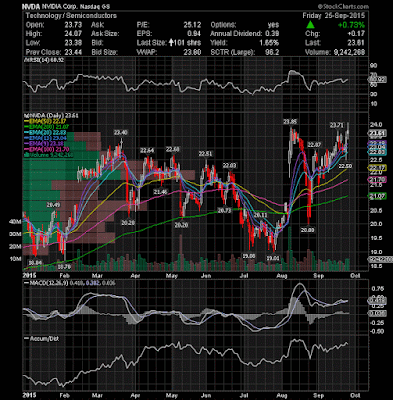Click the up arrow beside Last Size
393x400 pixels.
pyautogui.click(x=172, y=43)
